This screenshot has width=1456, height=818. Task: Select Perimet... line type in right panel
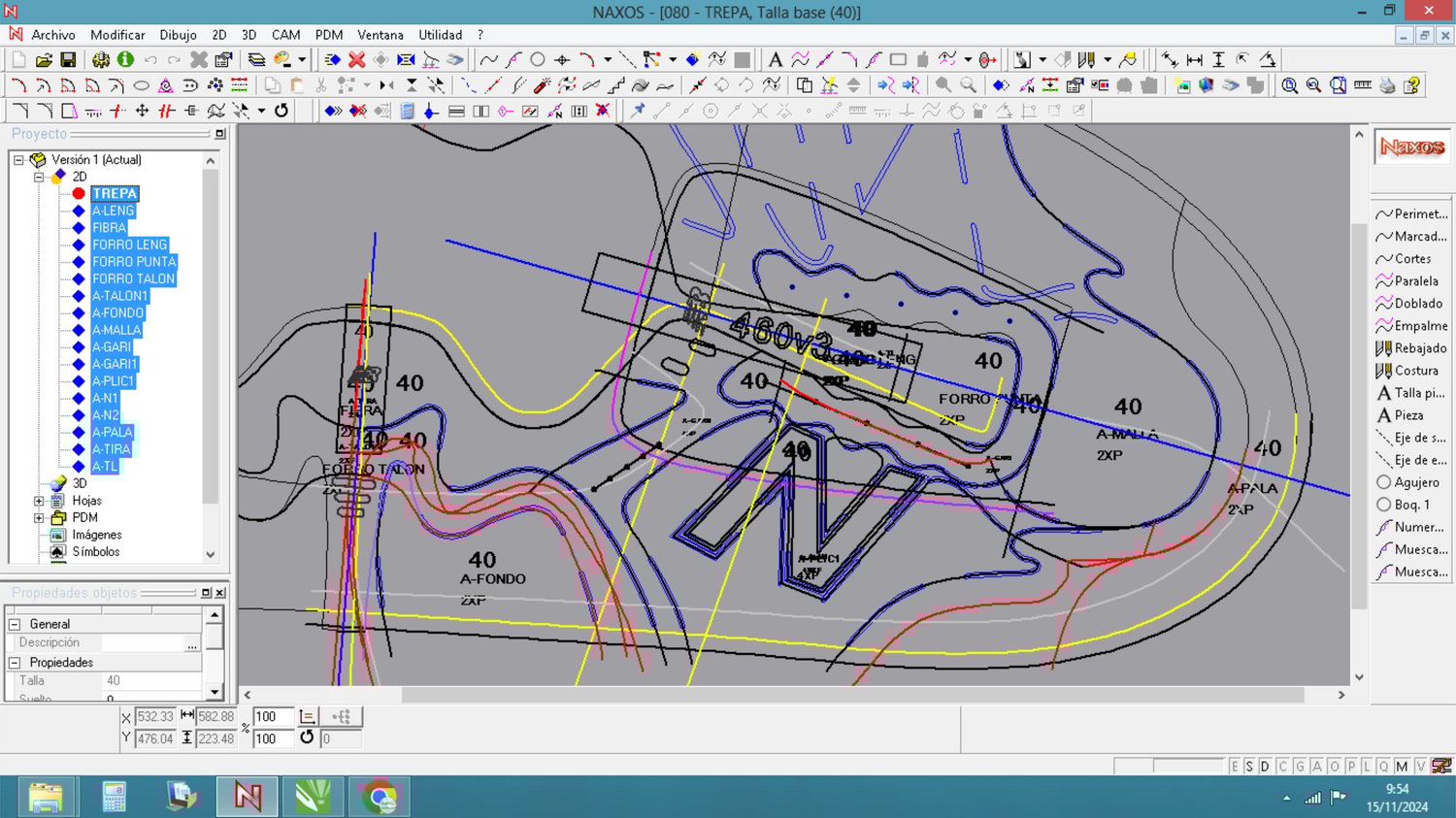1411,214
